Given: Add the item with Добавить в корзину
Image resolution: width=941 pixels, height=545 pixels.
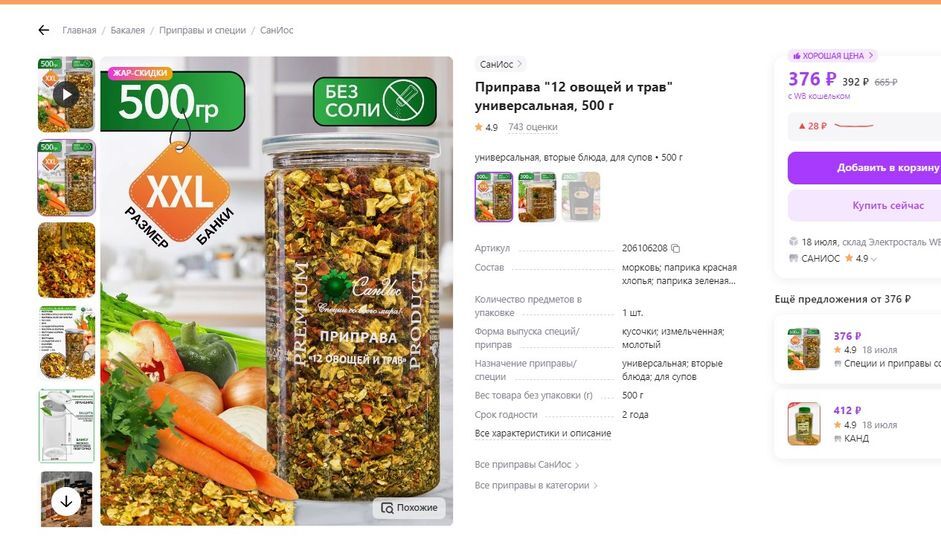Looking at the screenshot, I should pos(864,167).
